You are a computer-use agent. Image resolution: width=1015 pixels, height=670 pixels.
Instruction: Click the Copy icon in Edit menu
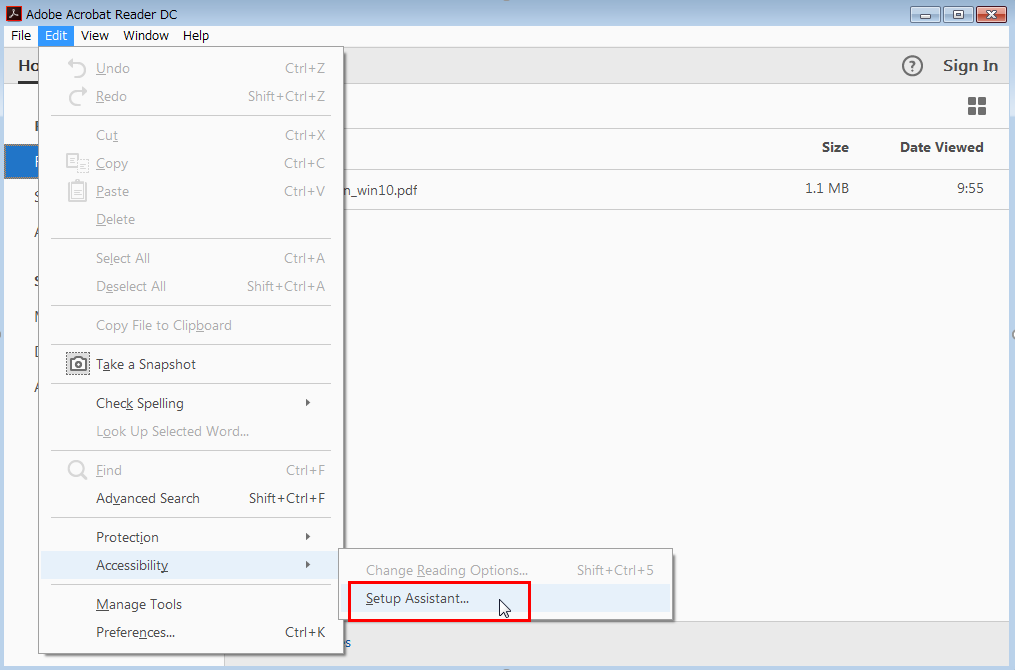point(77,163)
